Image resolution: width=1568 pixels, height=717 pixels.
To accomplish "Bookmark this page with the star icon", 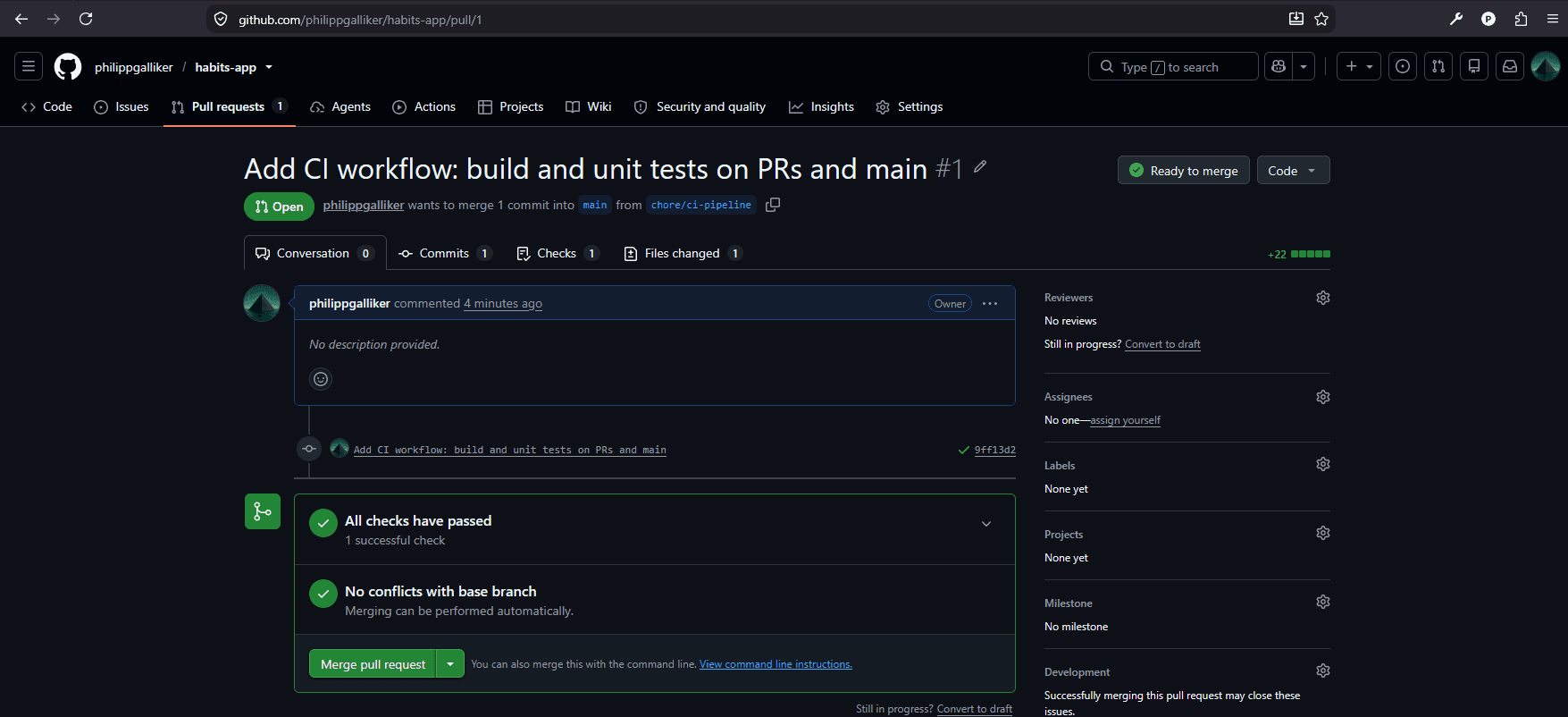I will point(1321,19).
